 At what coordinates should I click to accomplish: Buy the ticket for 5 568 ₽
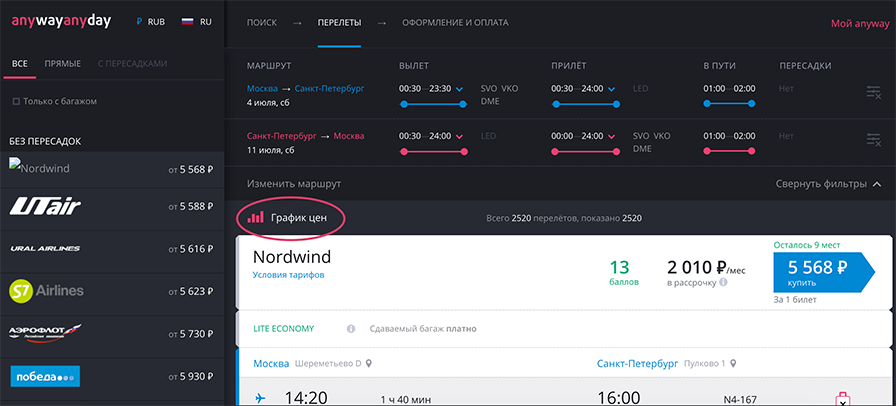(x=816, y=272)
